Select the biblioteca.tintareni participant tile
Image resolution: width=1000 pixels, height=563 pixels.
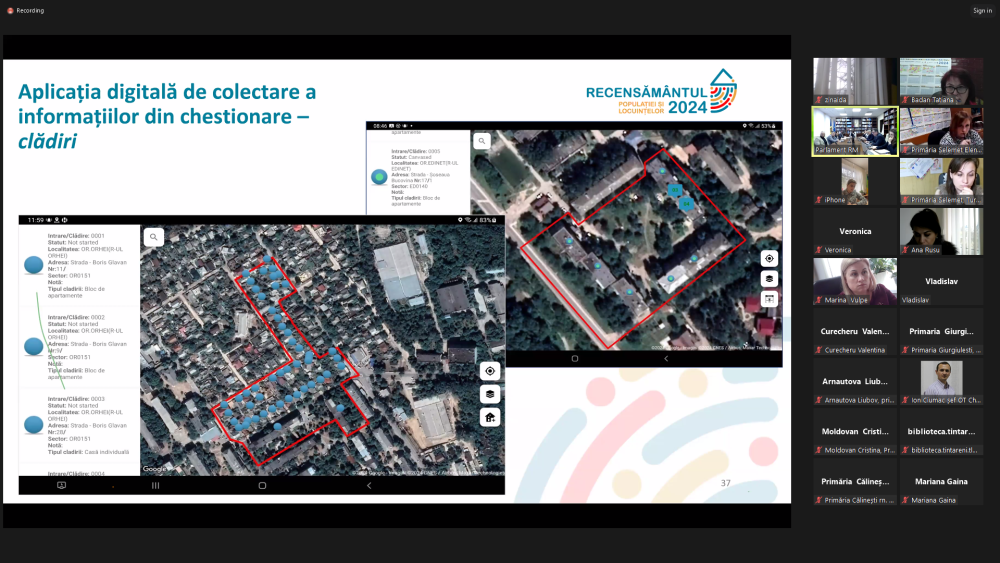941,432
